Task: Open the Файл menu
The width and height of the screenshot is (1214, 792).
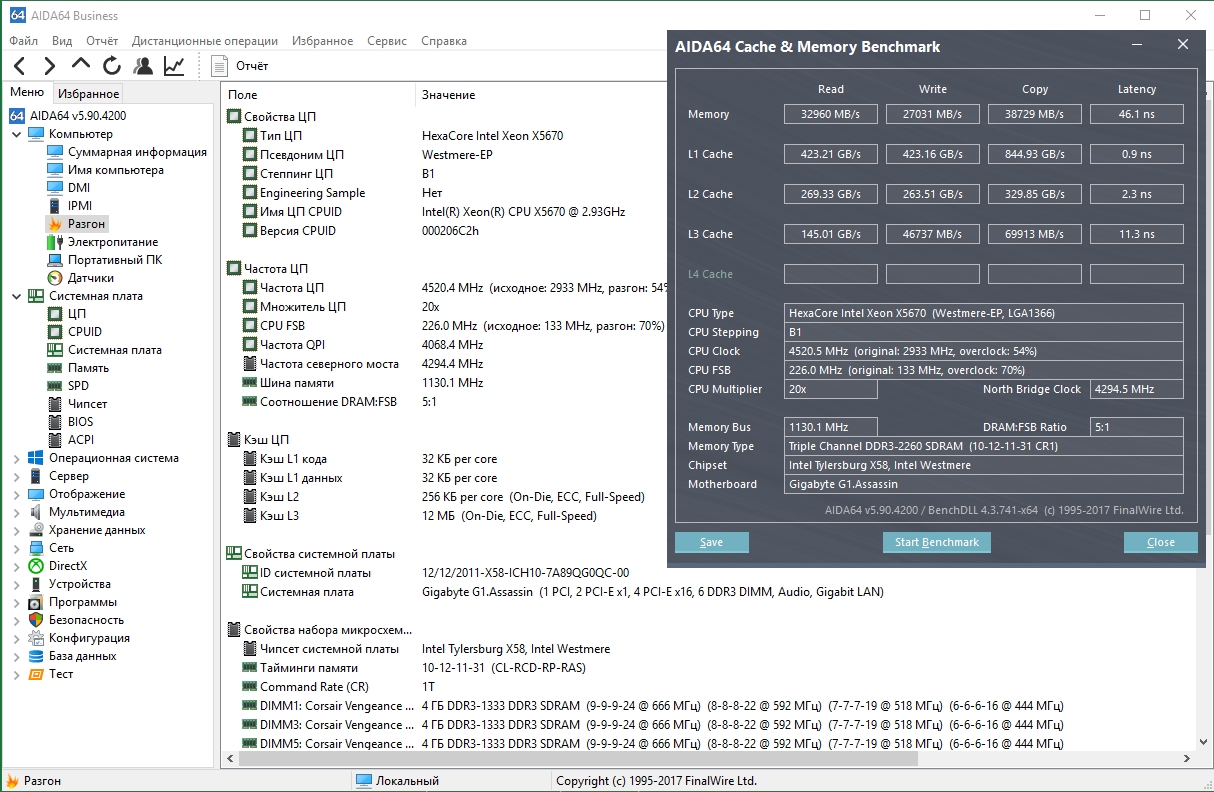Action: pyautogui.click(x=24, y=41)
